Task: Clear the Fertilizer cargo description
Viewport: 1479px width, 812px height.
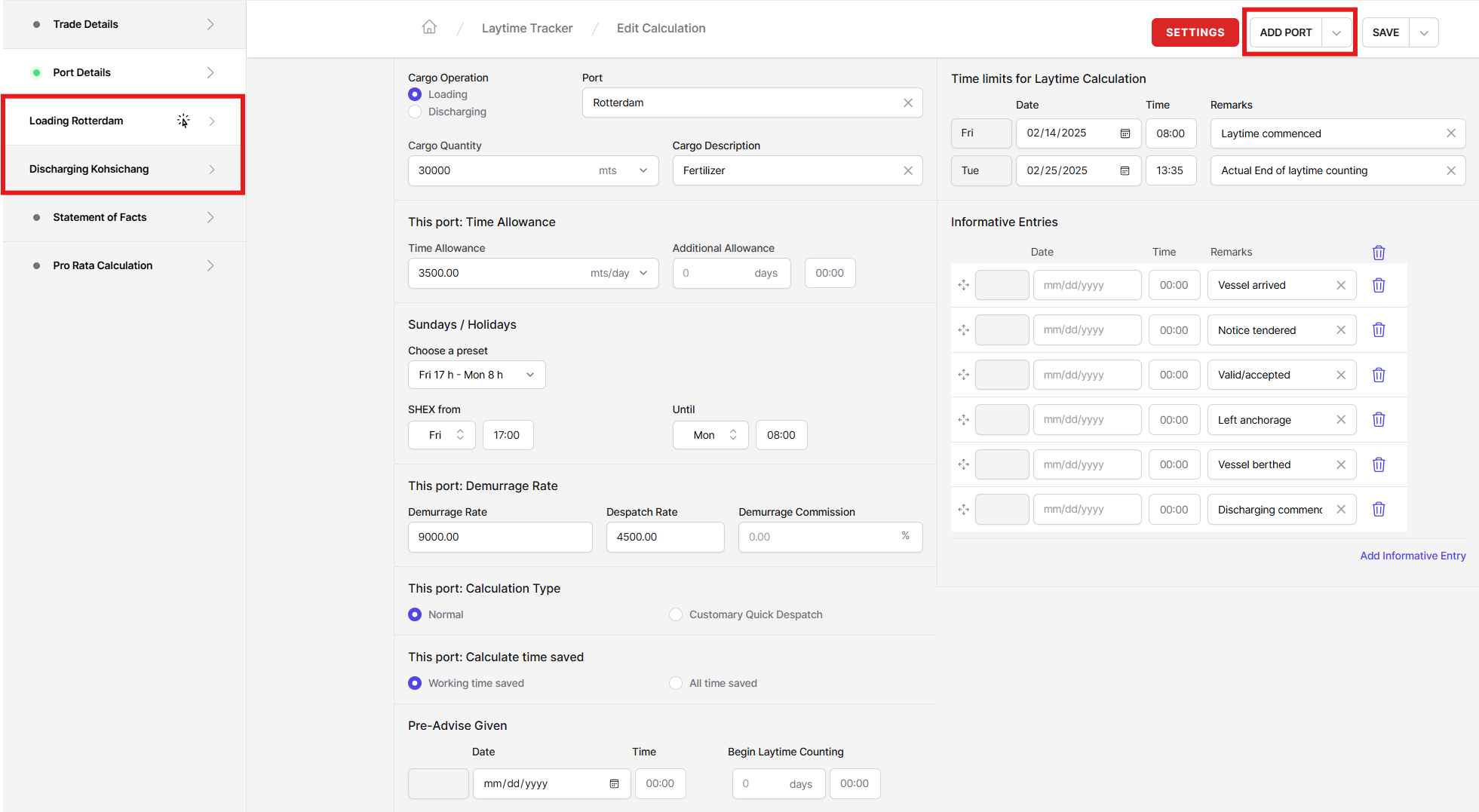Action: coord(907,170)
